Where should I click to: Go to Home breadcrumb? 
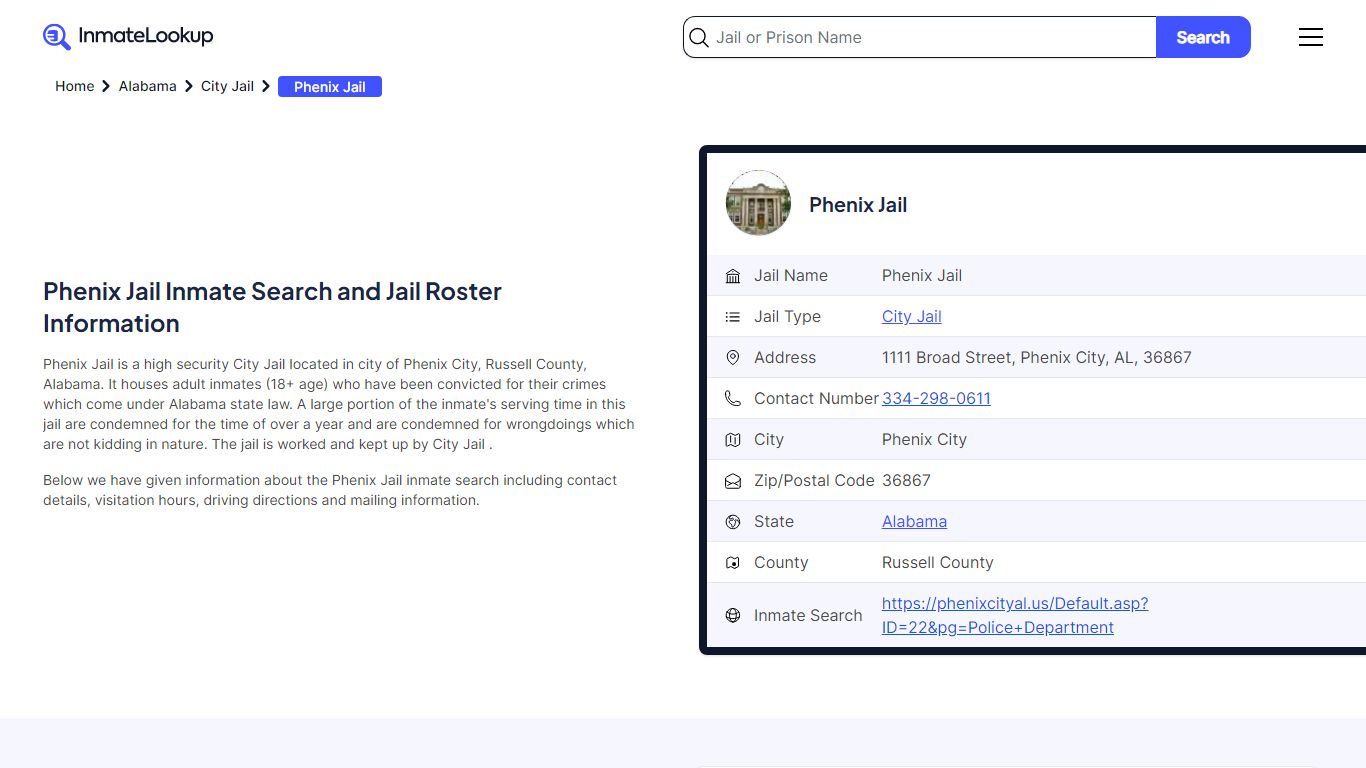click(75, 86)
